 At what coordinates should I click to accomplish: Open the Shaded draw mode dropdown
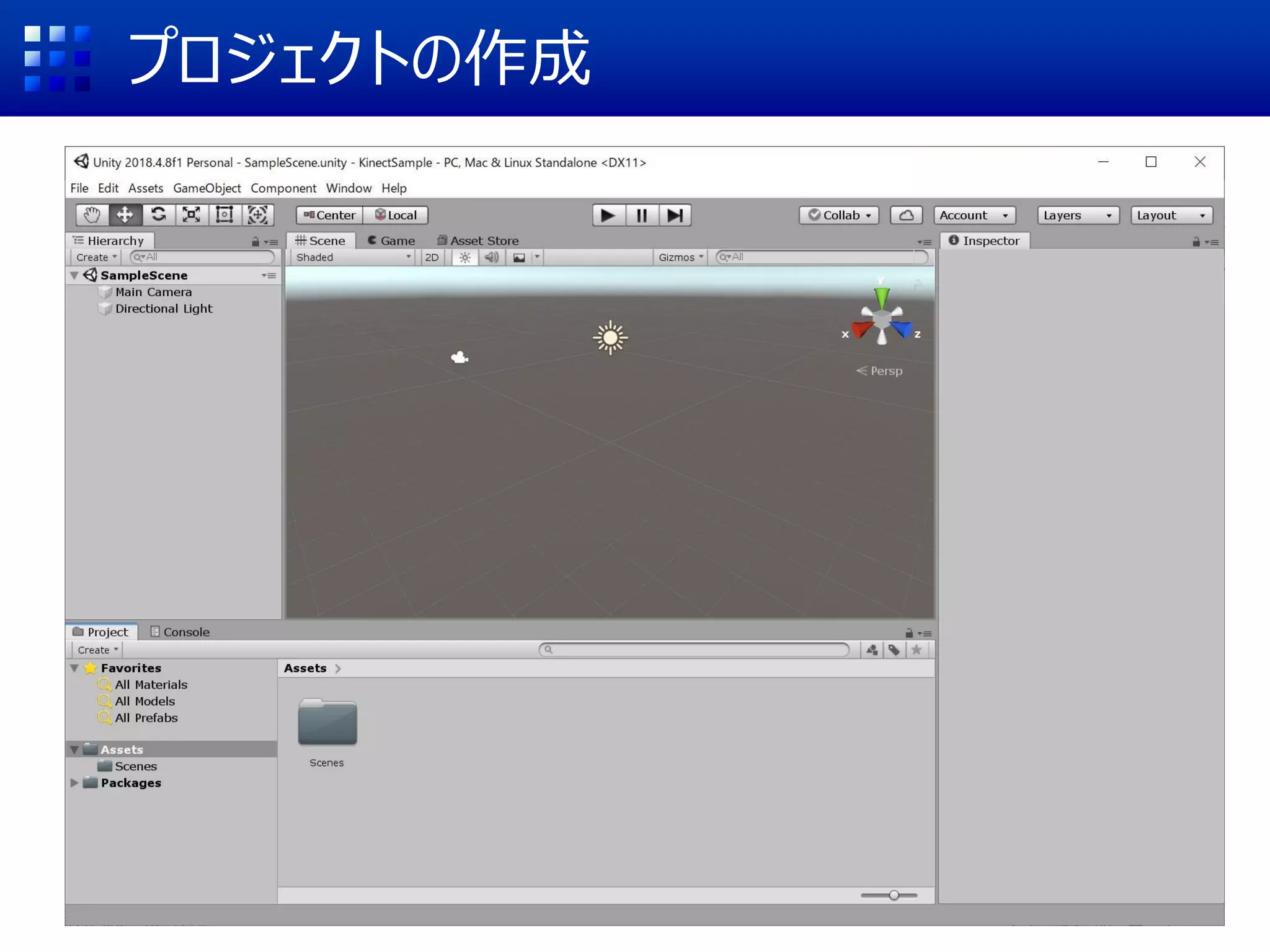[353, 257]
